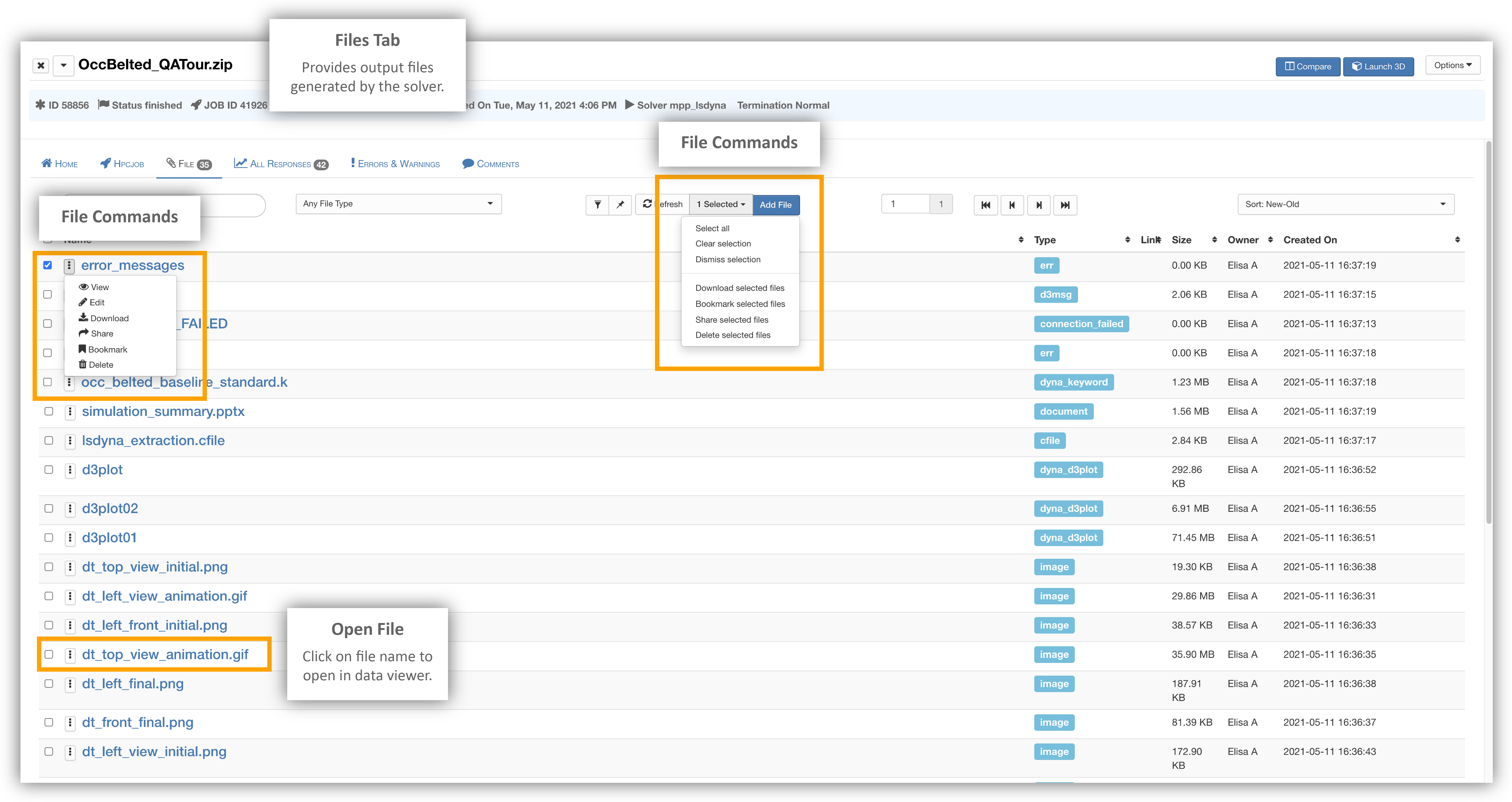Viewport: 1512px width, 802px height.
Task: Open the d3plot02 file link
Action: [x=110, y=508]
